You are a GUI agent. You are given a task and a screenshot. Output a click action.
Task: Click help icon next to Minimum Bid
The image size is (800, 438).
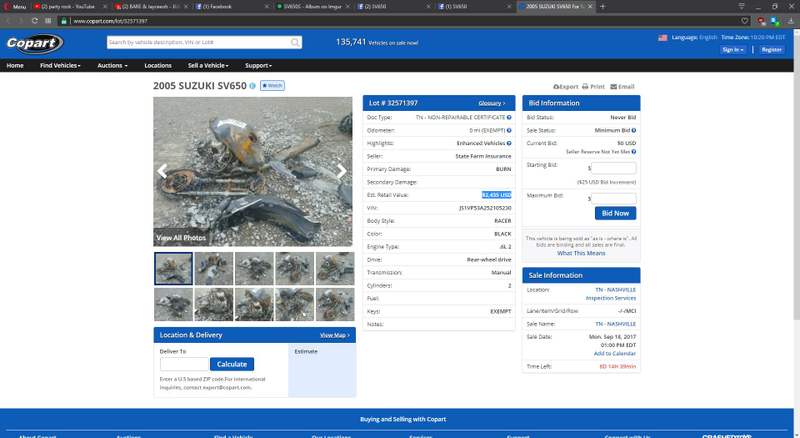click(634, 130)
